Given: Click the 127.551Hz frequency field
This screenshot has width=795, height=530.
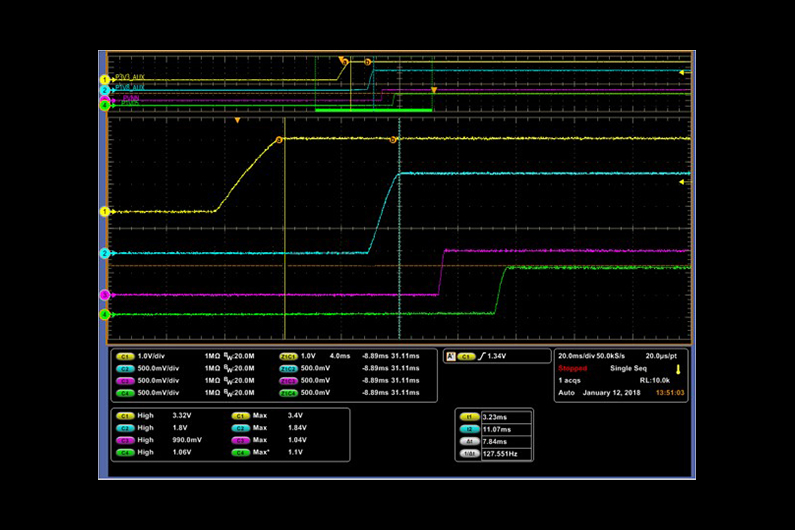Looking at the screenshot, I should pos(506,453).
